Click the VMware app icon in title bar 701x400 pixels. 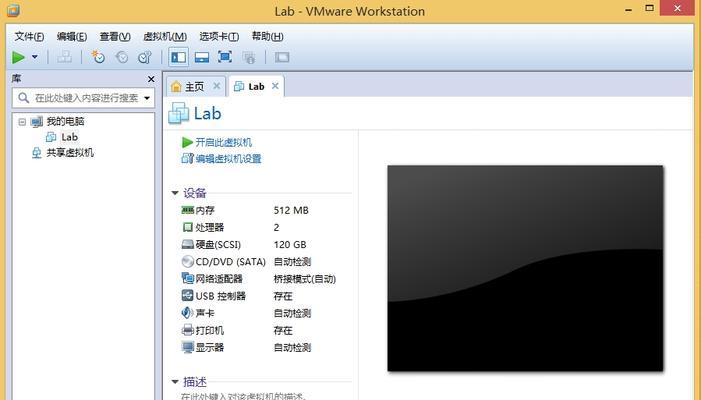[13, 9]
